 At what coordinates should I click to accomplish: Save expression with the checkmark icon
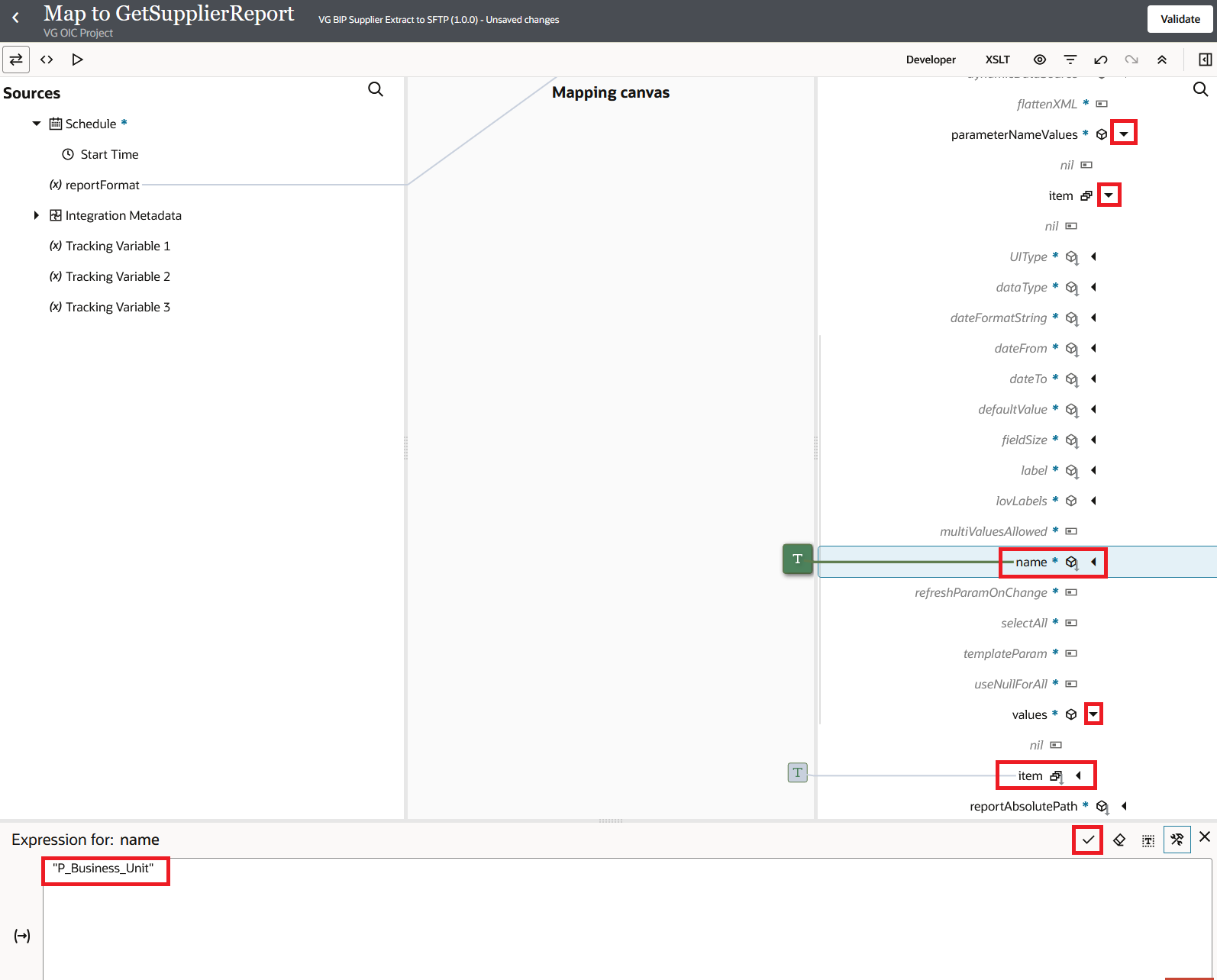[x=1088, y=840]
